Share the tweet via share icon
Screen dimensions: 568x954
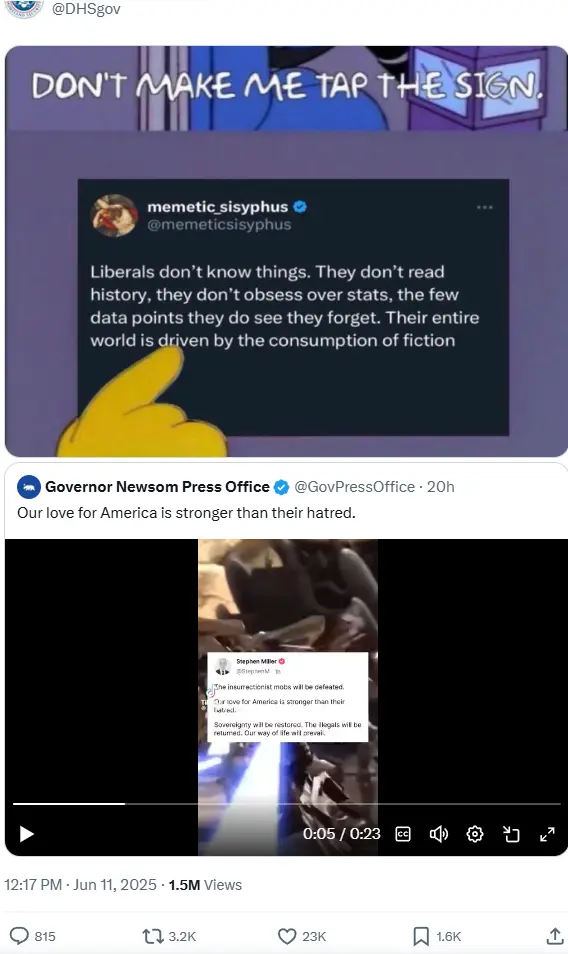[x=554, y=935]
